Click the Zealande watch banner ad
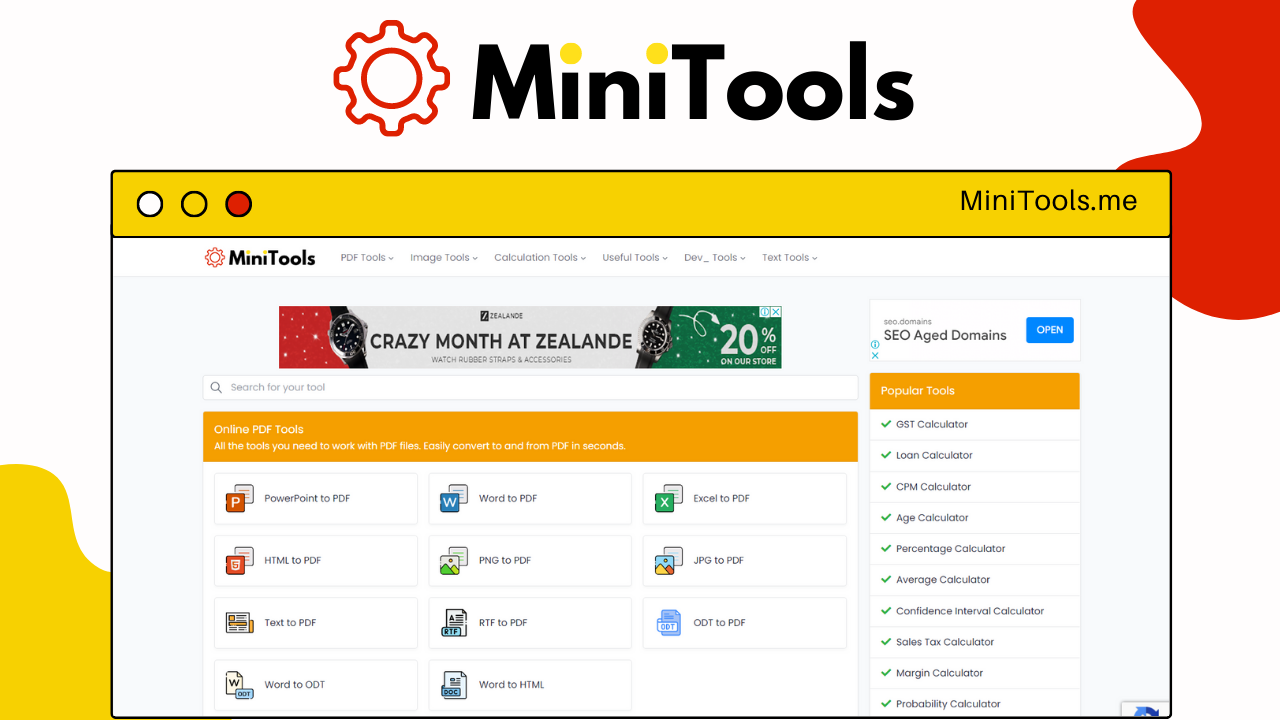Viewport: 1280px width, 720px height. 530,337
